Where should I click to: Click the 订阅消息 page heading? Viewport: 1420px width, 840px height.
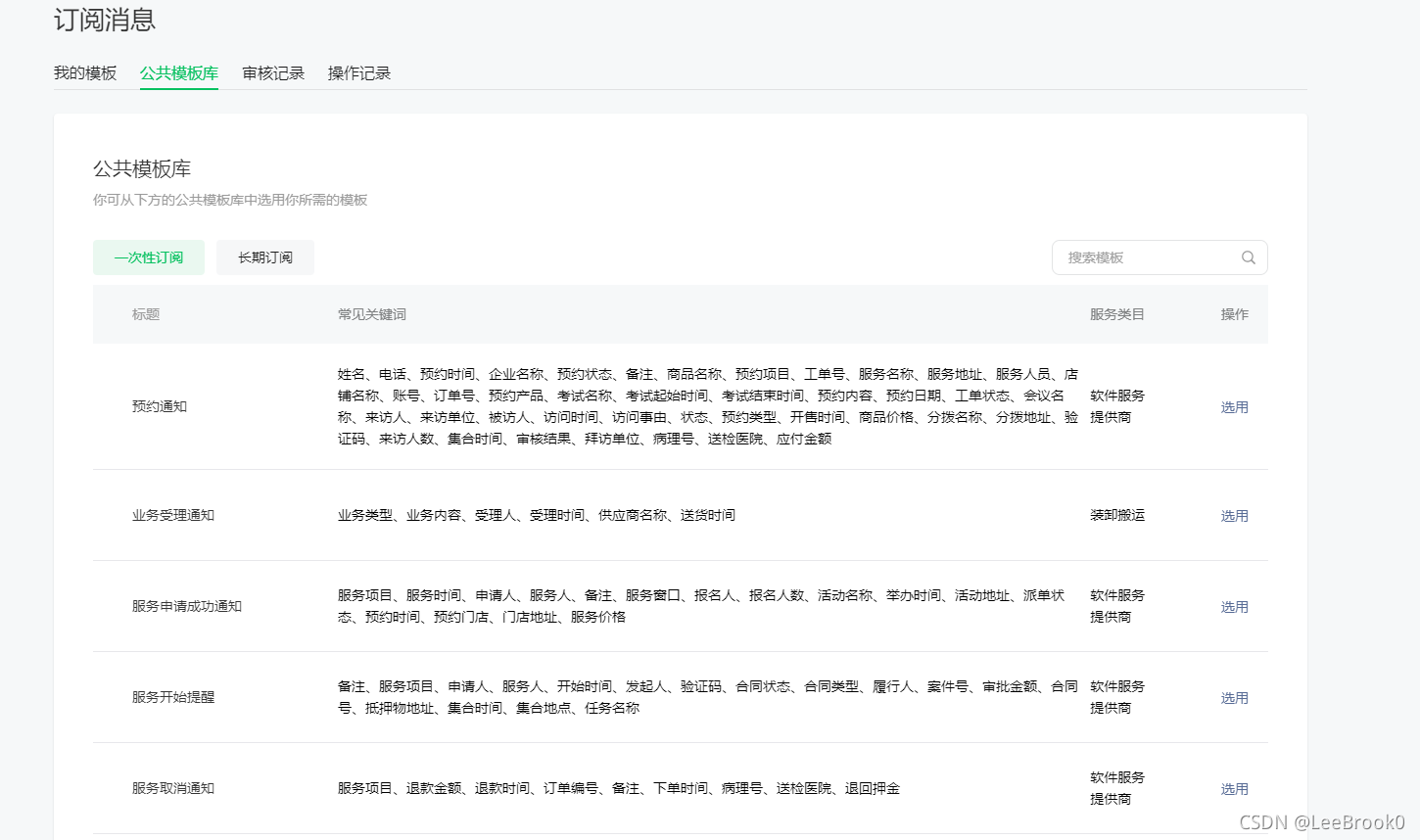click(x=105, y=20)
